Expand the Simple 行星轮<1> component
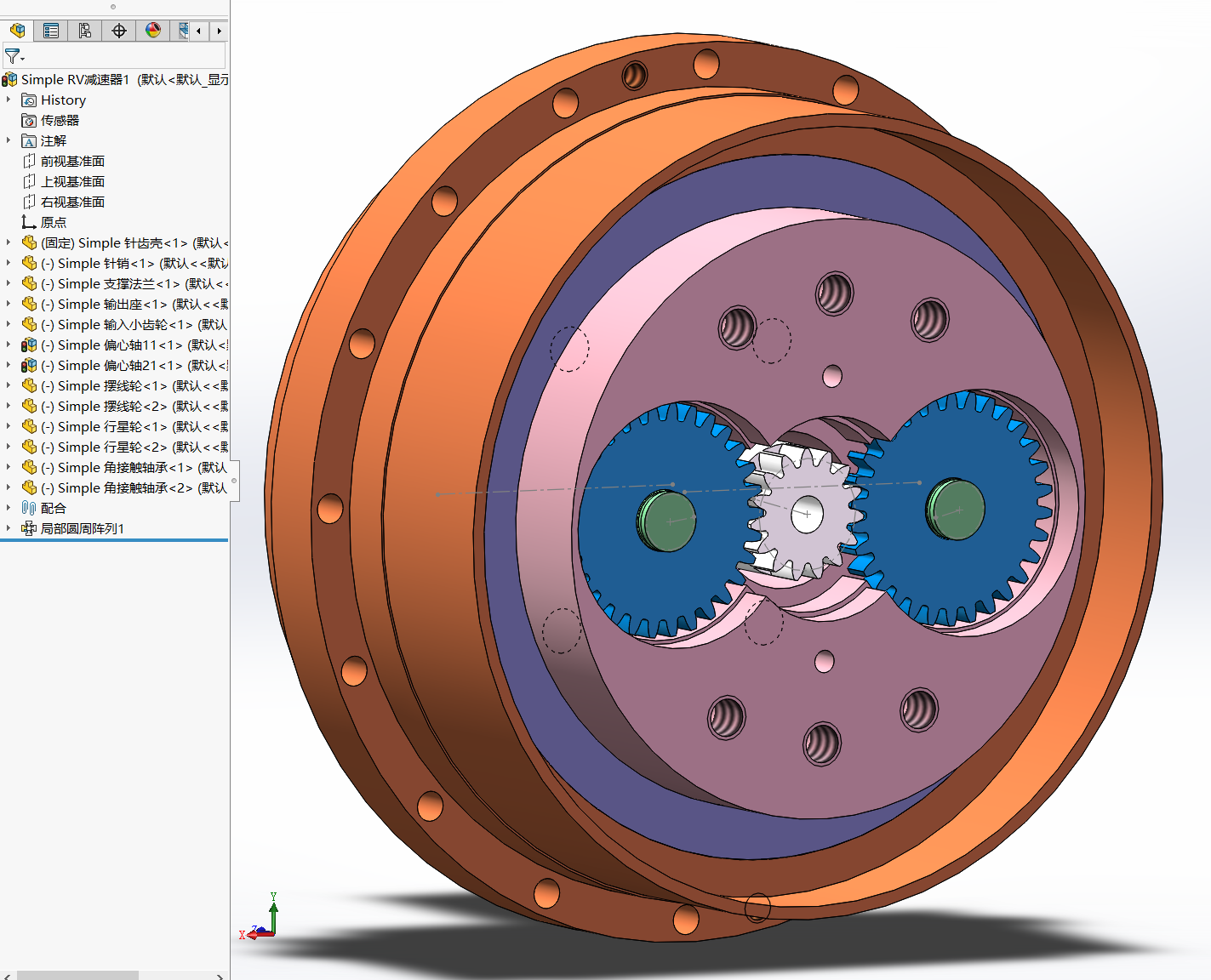 pyautogui.click(x=9, y=426)
